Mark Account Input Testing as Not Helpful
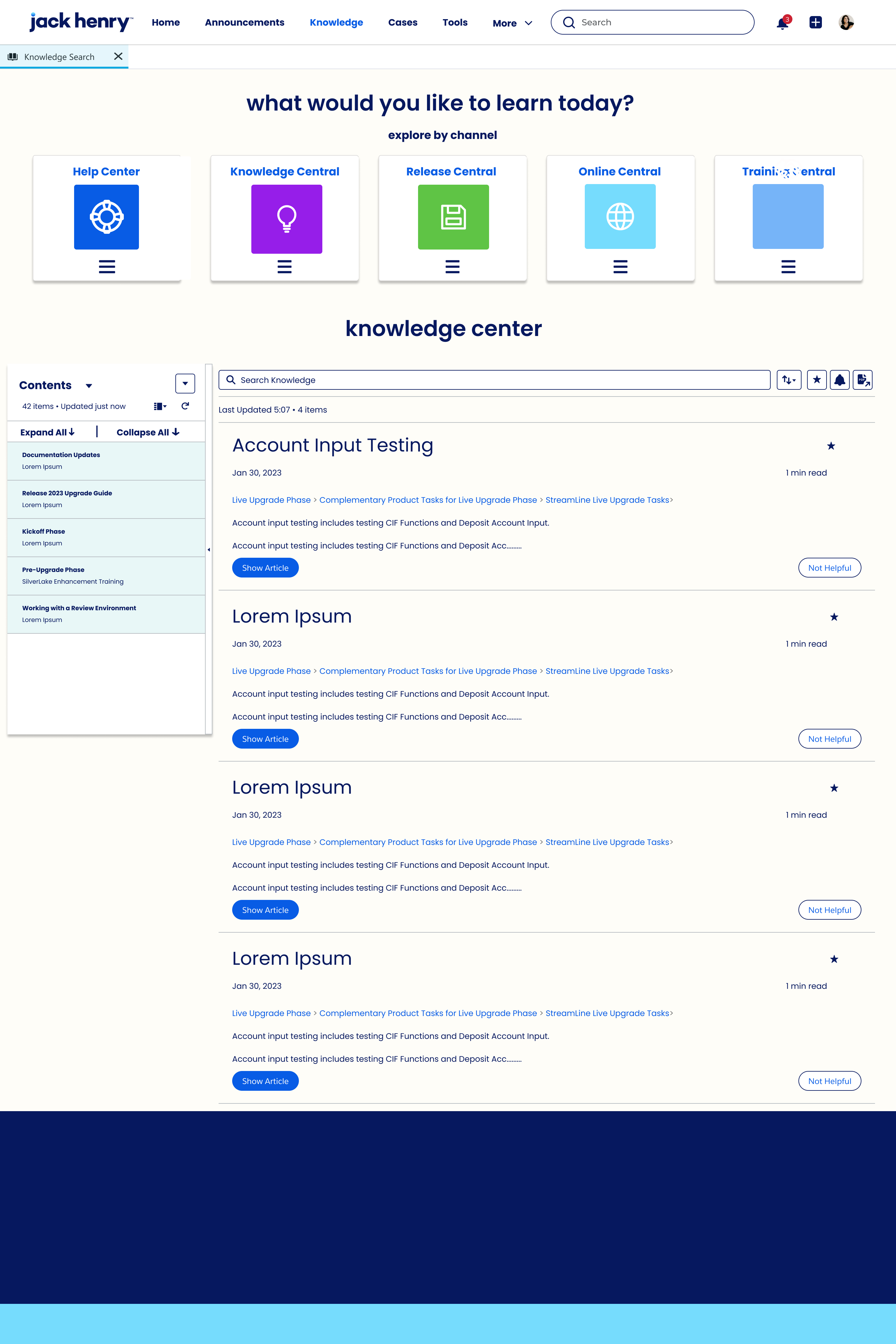The width and height of the screenshot is (896, 1344). pos(830,568)
